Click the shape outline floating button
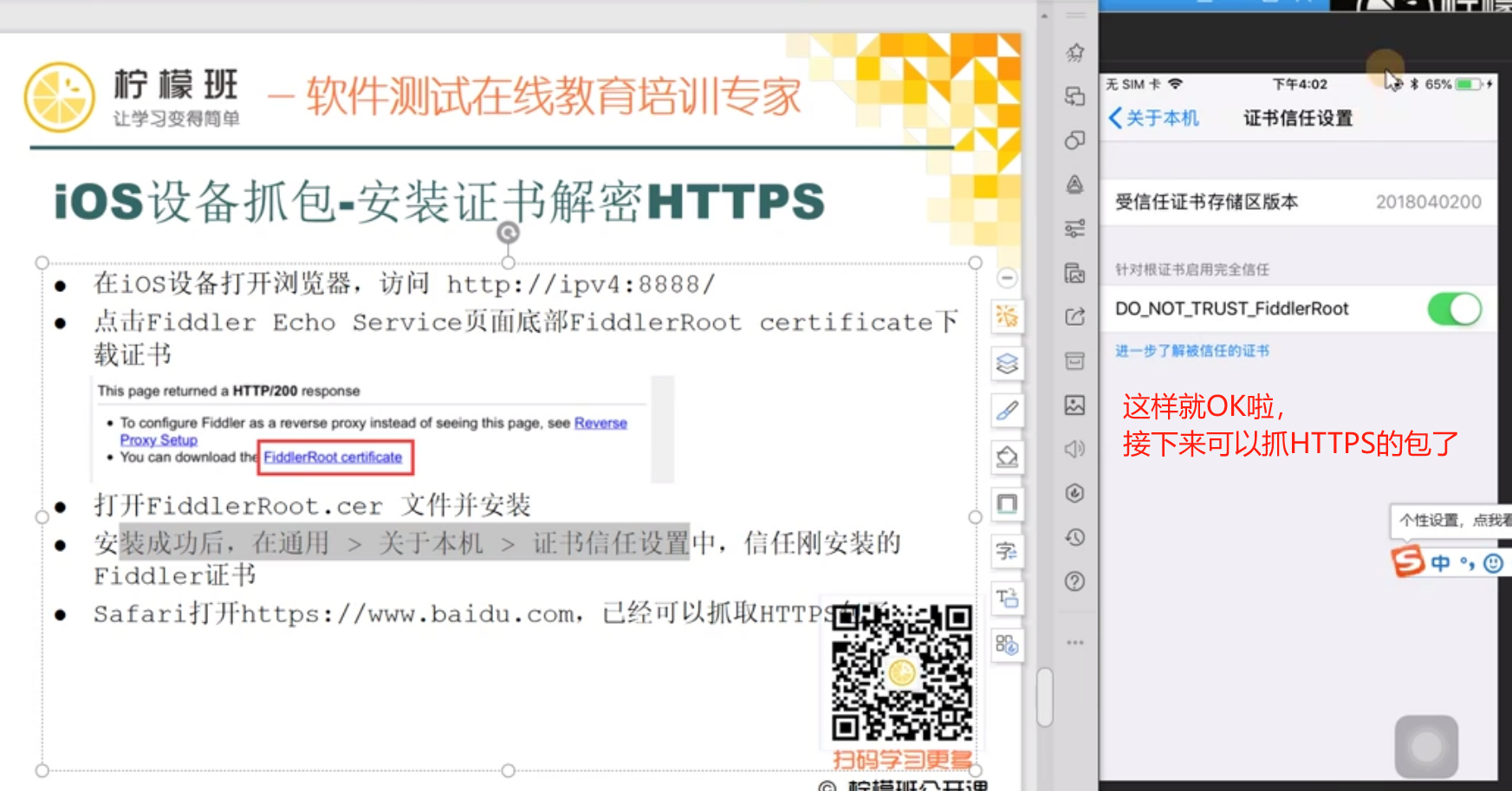This screenshot has width=1512, height=791. (1007, 504)
